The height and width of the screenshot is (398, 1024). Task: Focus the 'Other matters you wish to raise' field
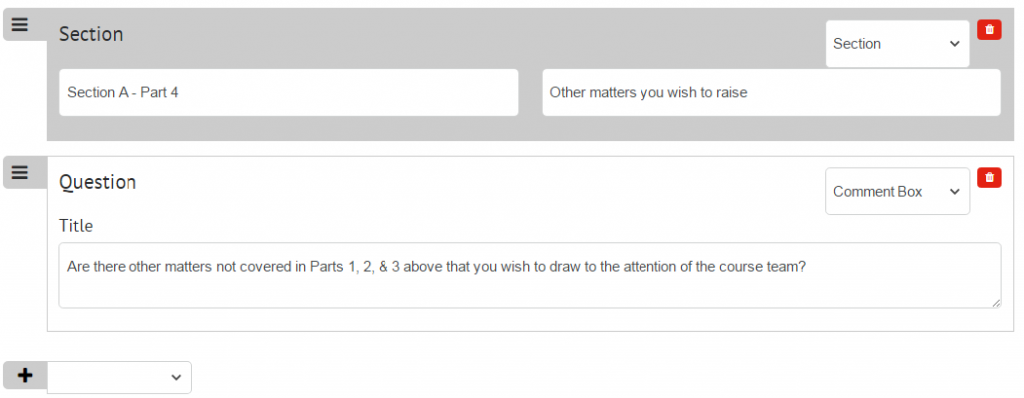tap(771, 92)
